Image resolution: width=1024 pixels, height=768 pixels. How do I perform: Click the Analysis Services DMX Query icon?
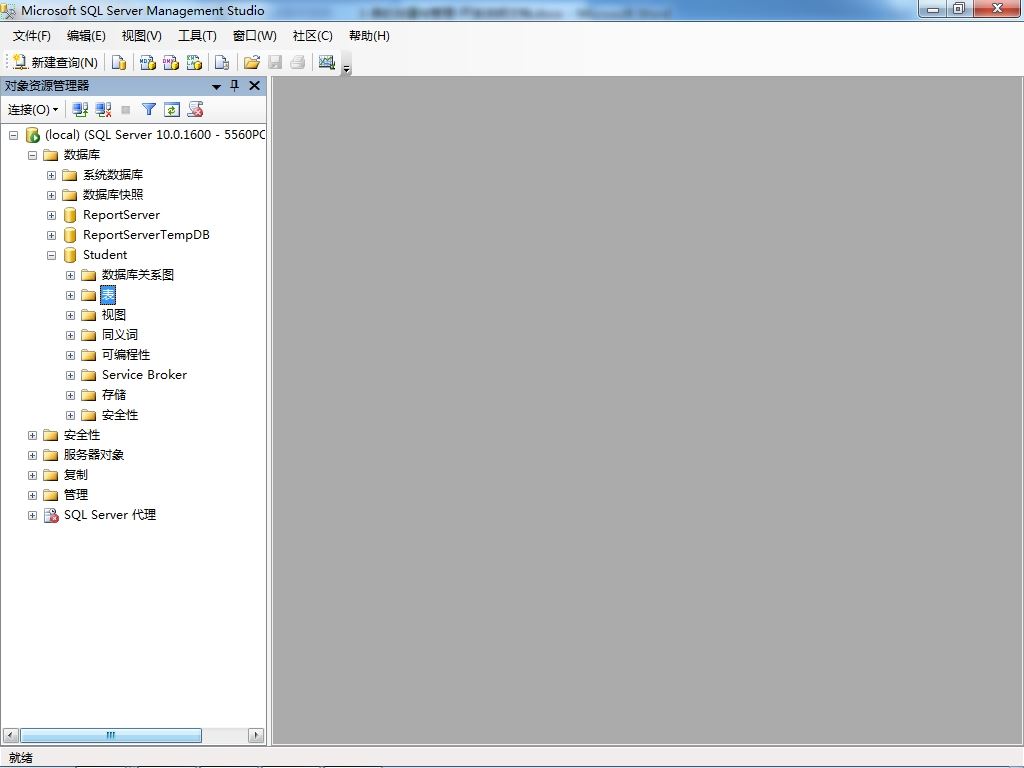pyautogui.click(x=171, y=62)
